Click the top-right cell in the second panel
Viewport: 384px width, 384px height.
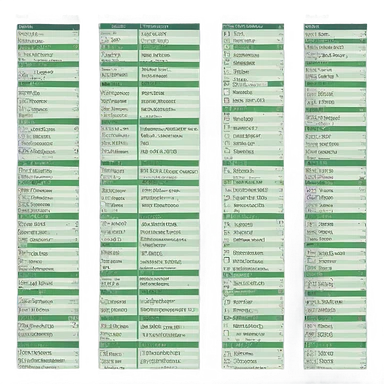(x=169, y=34)
